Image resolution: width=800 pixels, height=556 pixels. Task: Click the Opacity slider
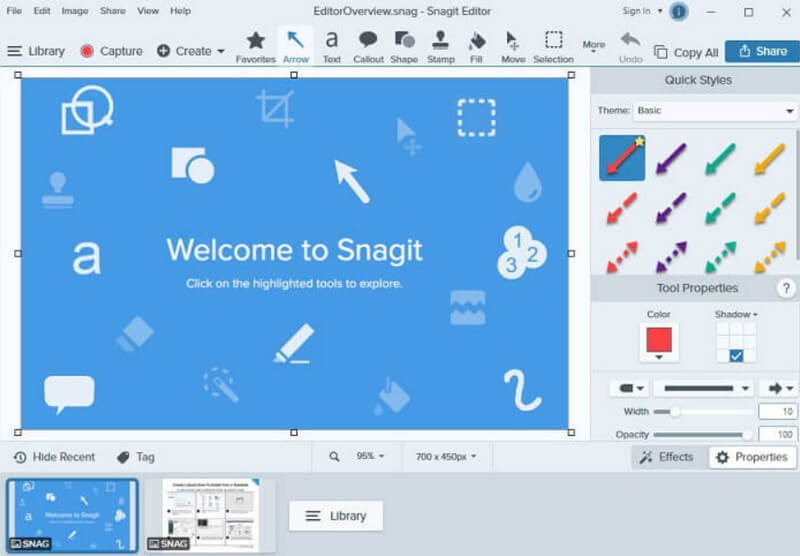pyautogui.click(x=703, y=435)
